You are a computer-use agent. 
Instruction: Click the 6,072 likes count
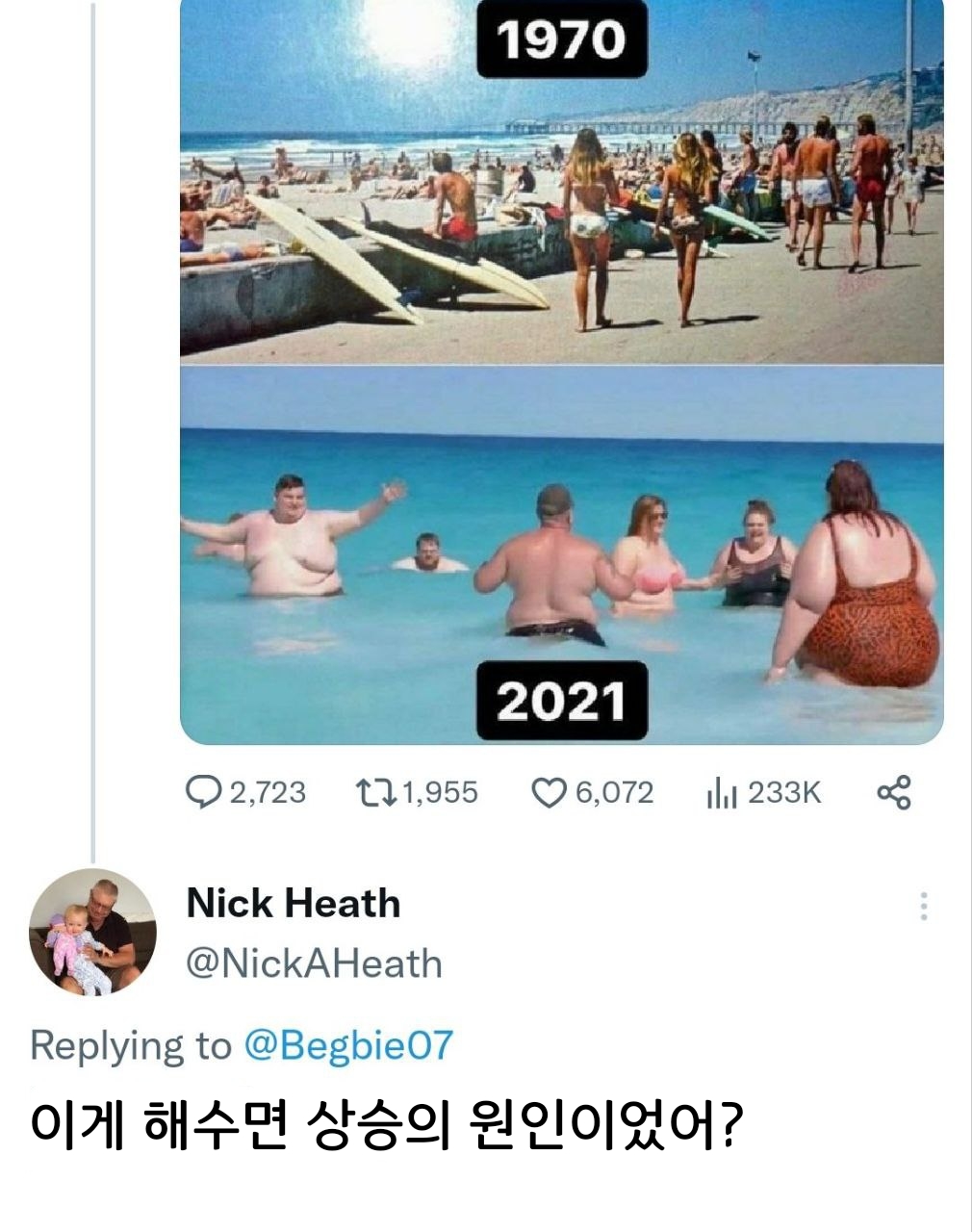click(x=614, y=793)
